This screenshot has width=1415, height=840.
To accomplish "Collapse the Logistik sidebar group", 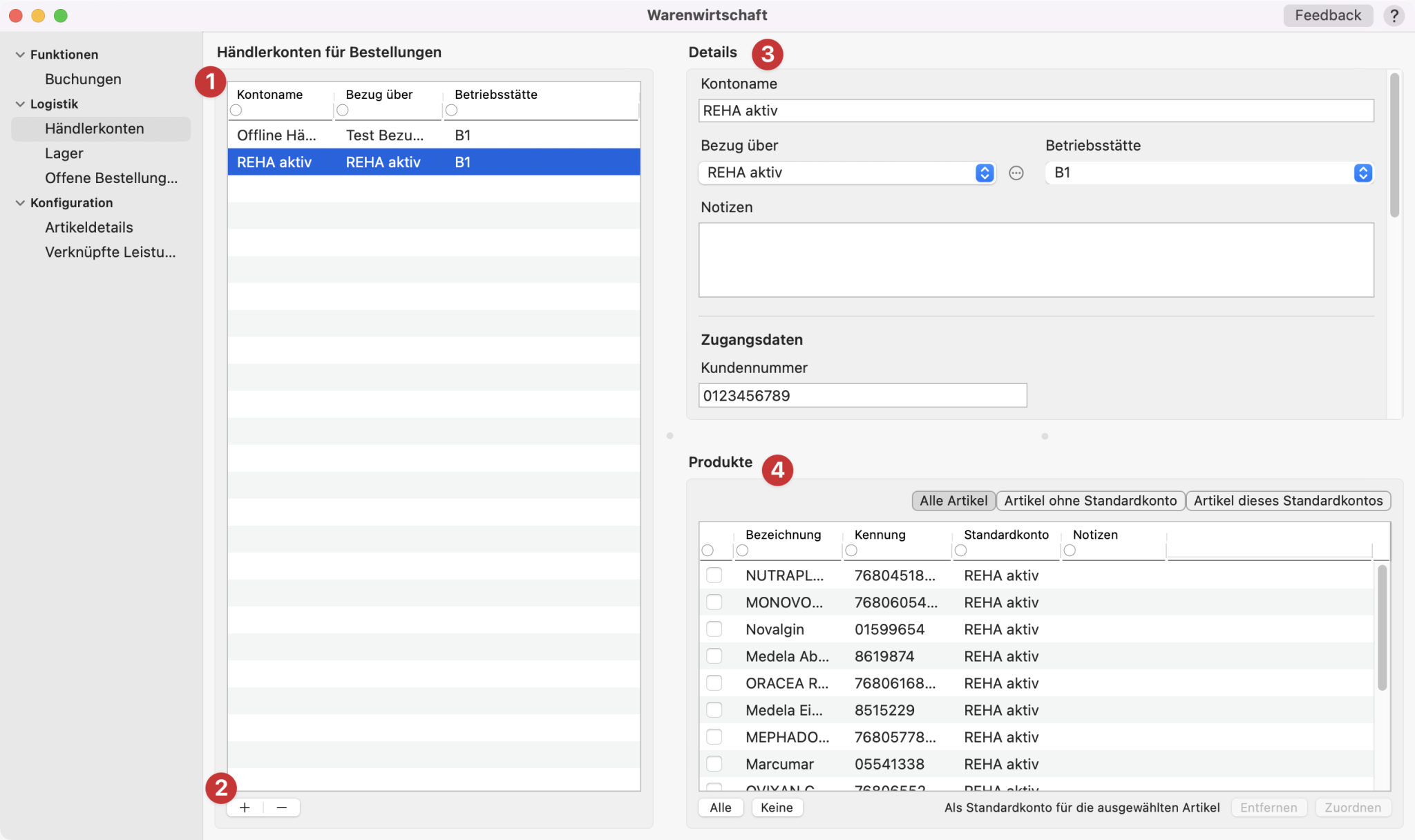I will coord(20,104).
